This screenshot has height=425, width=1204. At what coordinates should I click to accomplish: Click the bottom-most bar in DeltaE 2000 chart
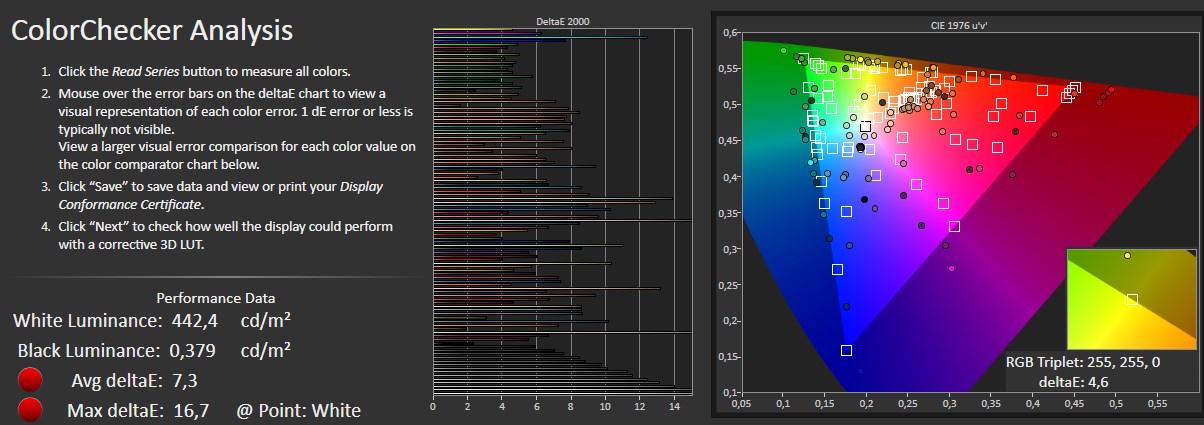pos(560,391)
